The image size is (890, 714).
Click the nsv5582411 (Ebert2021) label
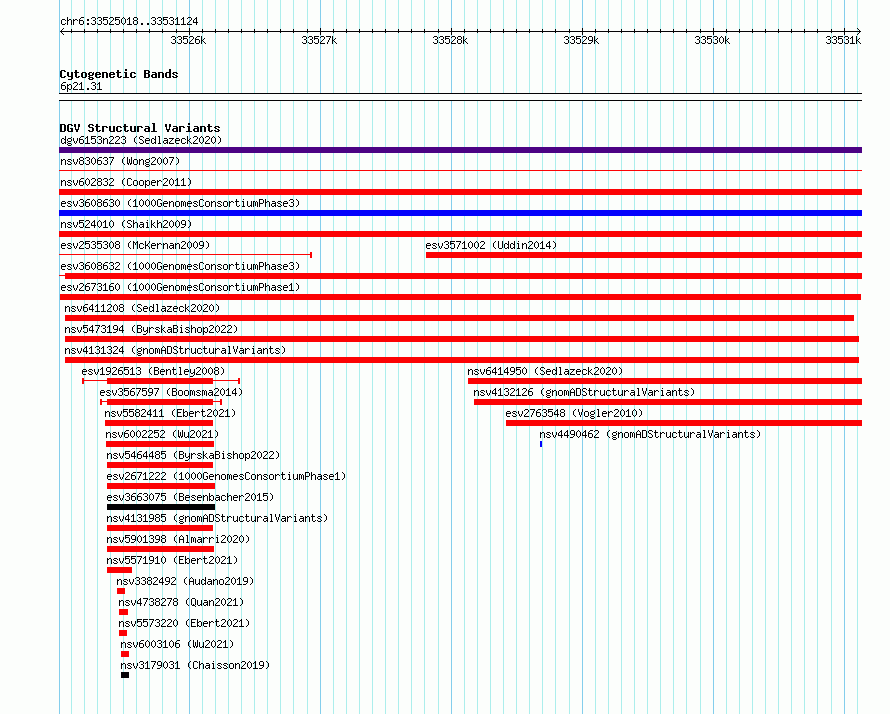(170, 413)
